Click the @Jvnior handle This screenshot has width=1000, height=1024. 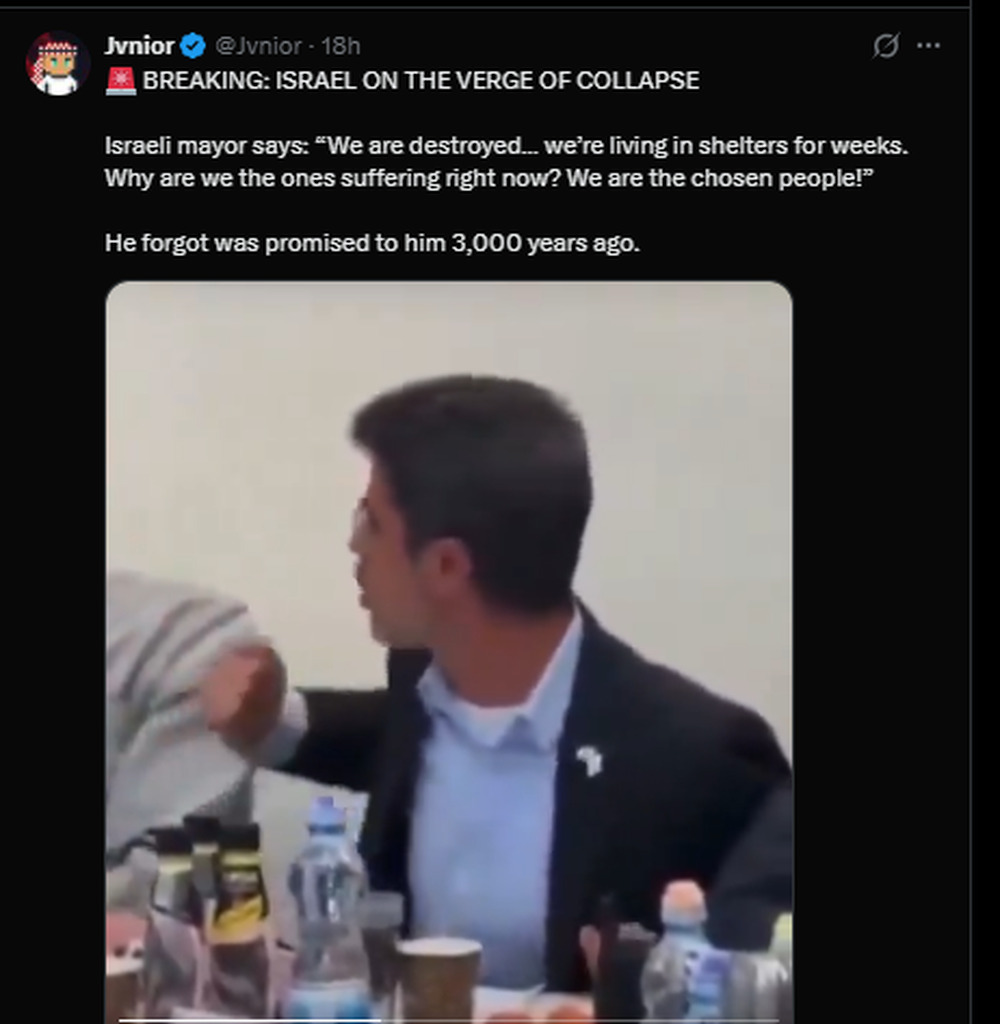coord(258,46)
